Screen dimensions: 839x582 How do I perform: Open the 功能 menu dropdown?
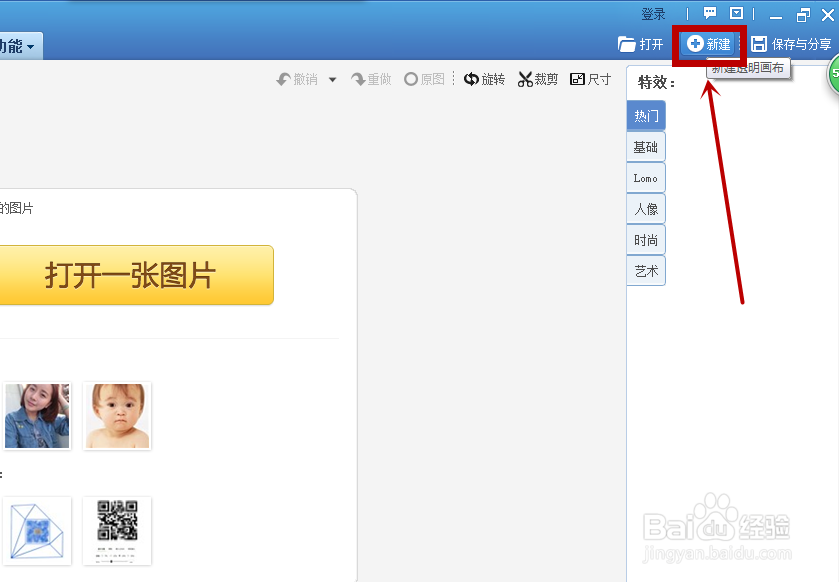[x=15, y=44]
